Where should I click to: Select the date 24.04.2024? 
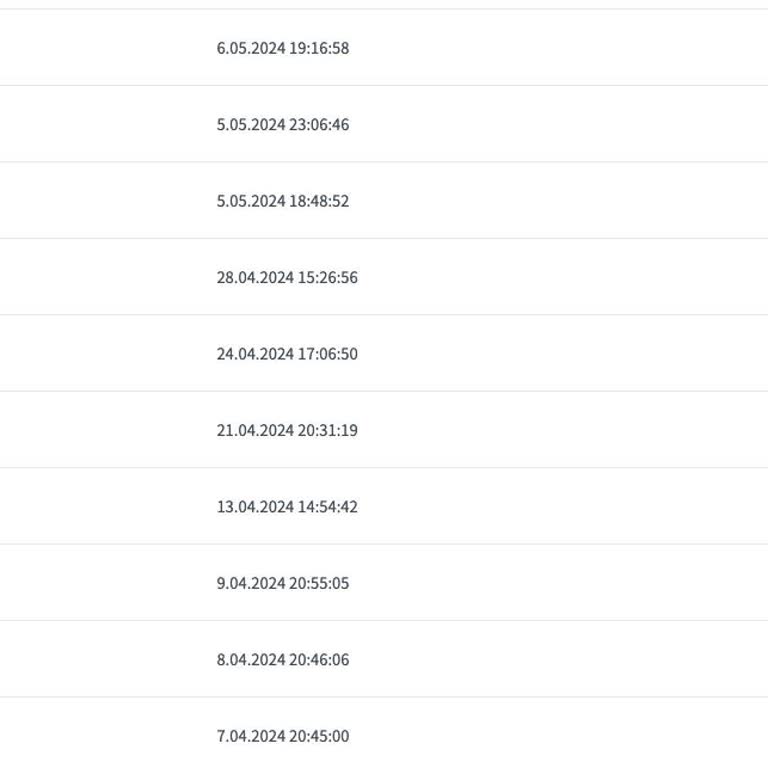point(255,354)
